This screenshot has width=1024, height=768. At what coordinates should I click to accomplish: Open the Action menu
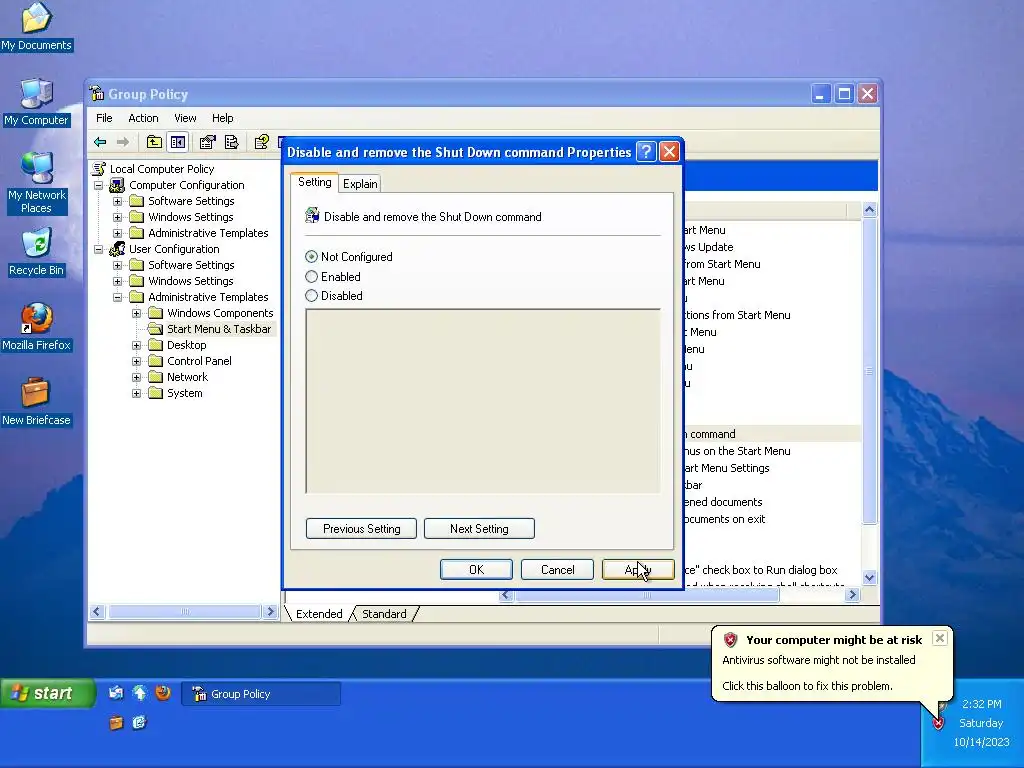pyautogui.click(x=143, y=118)
